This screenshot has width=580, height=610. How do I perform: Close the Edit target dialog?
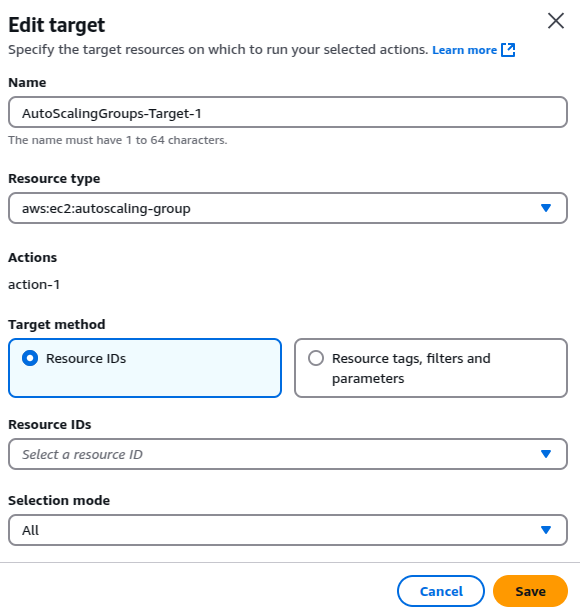(x=555, y=21)
